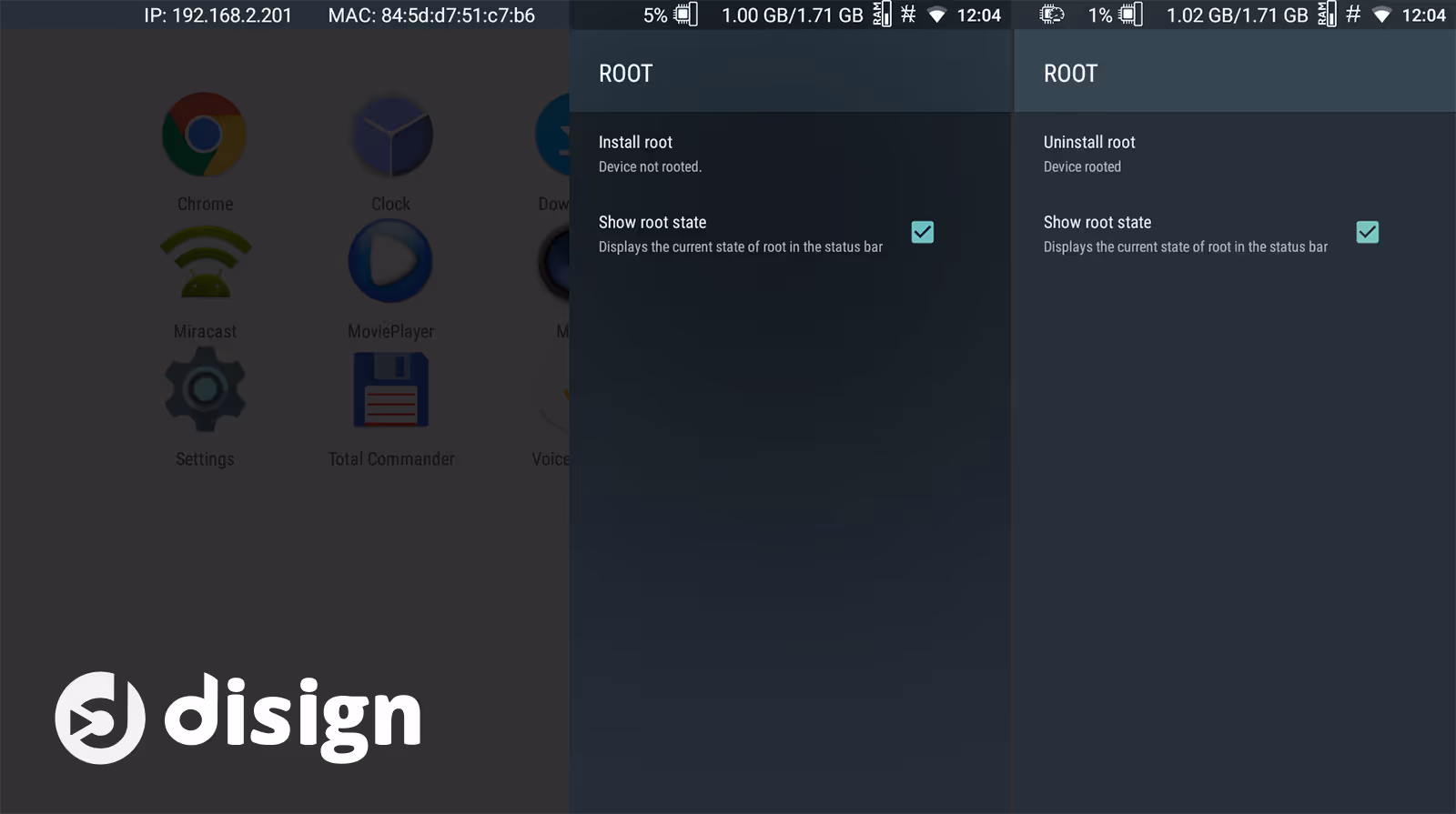Click the 1% CPU usage value
The image size is (1456, 814).
pyautogui.click(x=1100, y=15)
